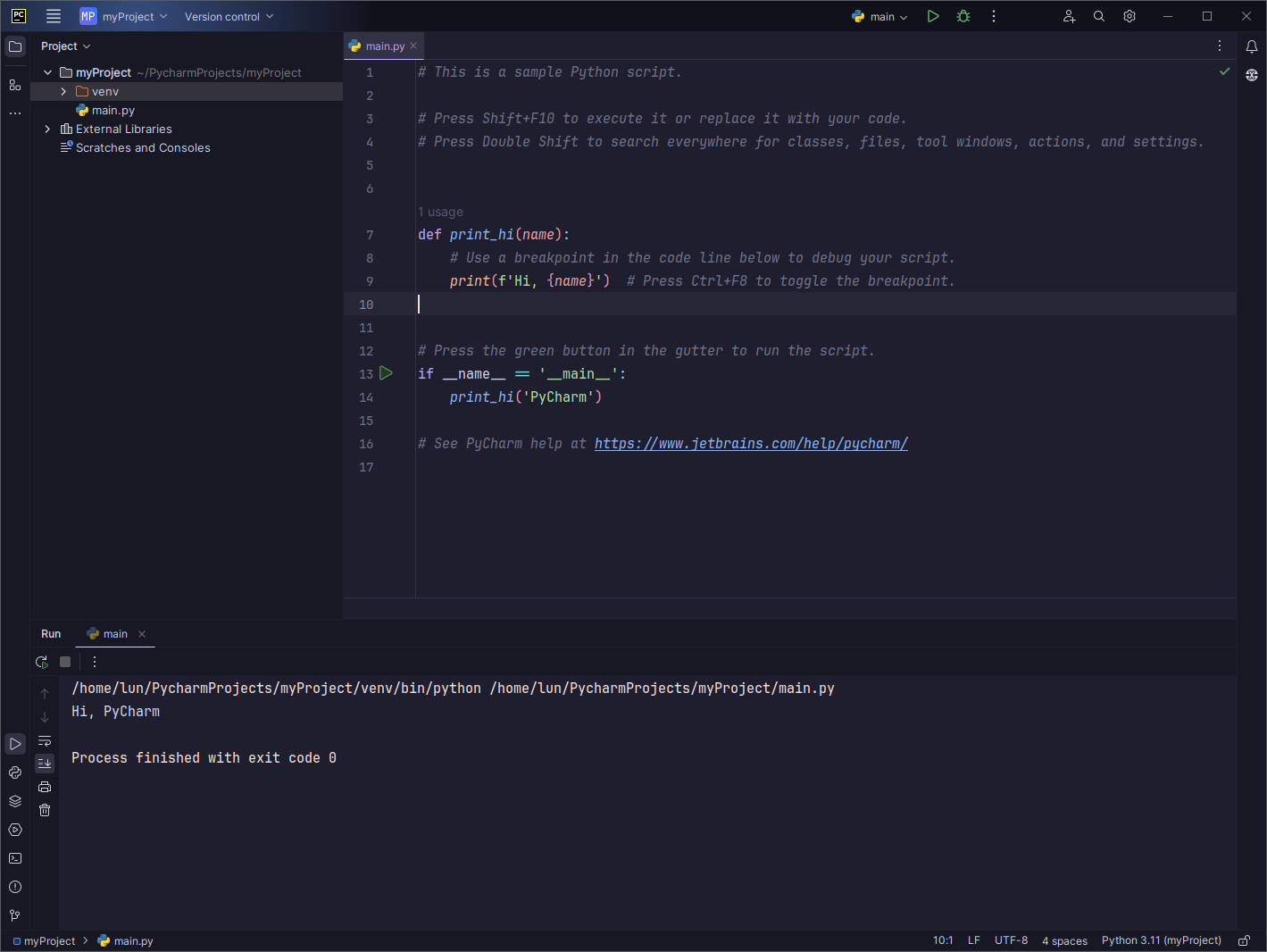Start debugging with the bug icon
This screenshot has width=1267, height=952.
(x=963, y=16)
